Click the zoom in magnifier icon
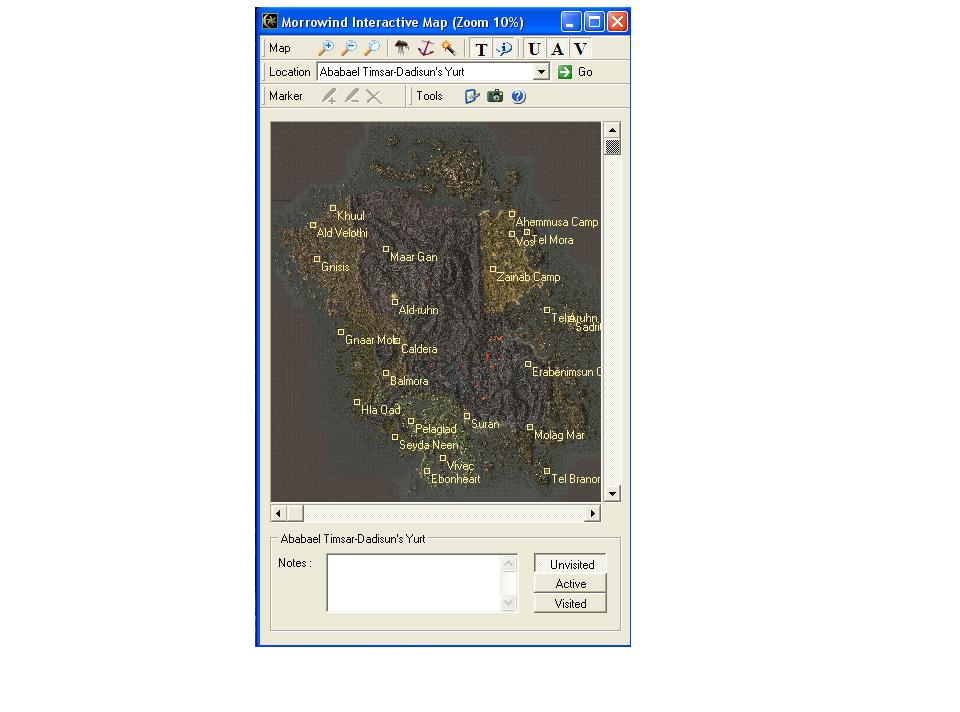The height and width of the screenshot is (712, 960). [x=325, y=48]
